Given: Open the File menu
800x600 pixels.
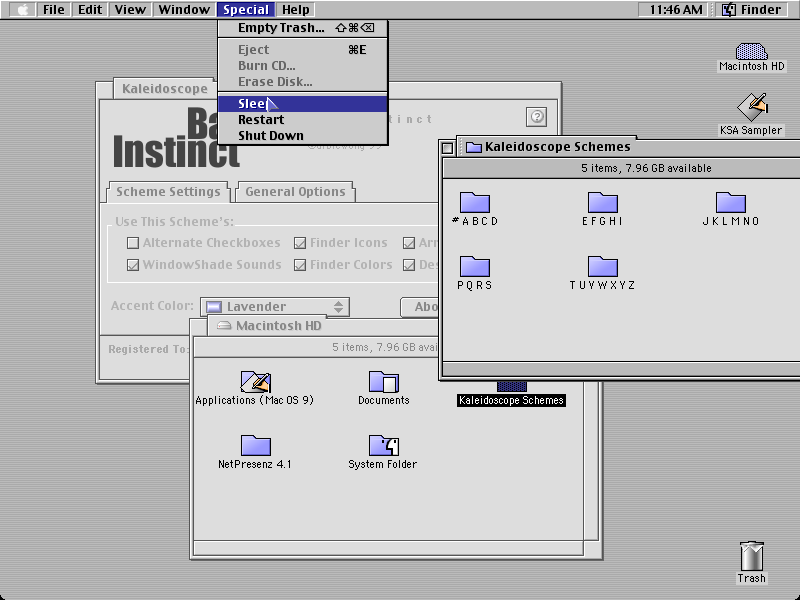Looking at the screenshot, I should 54,10.
